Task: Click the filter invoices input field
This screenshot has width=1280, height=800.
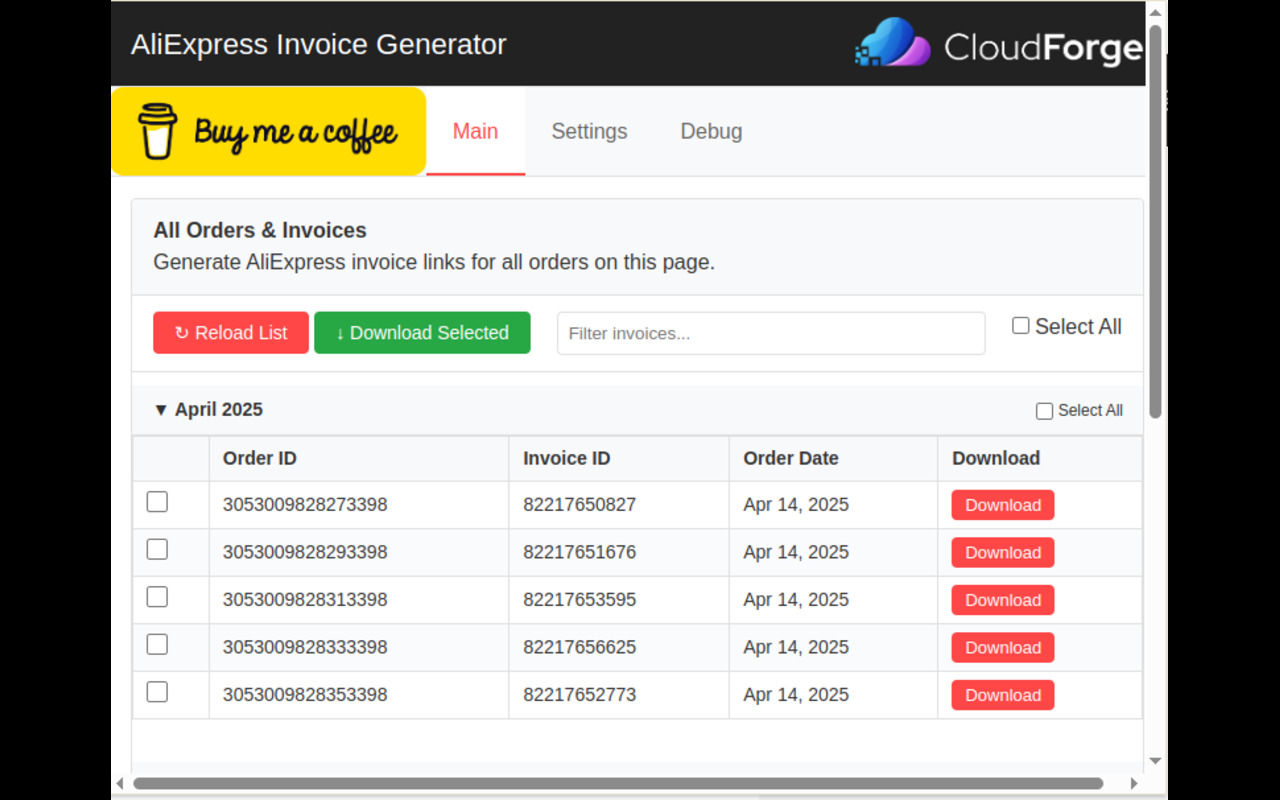Action: (770, 333)
